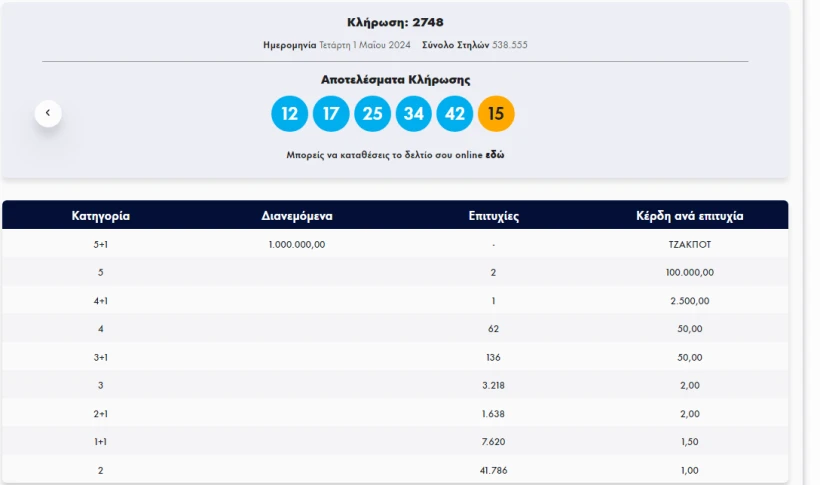Click the blue ball number 25

coord(372,113)
